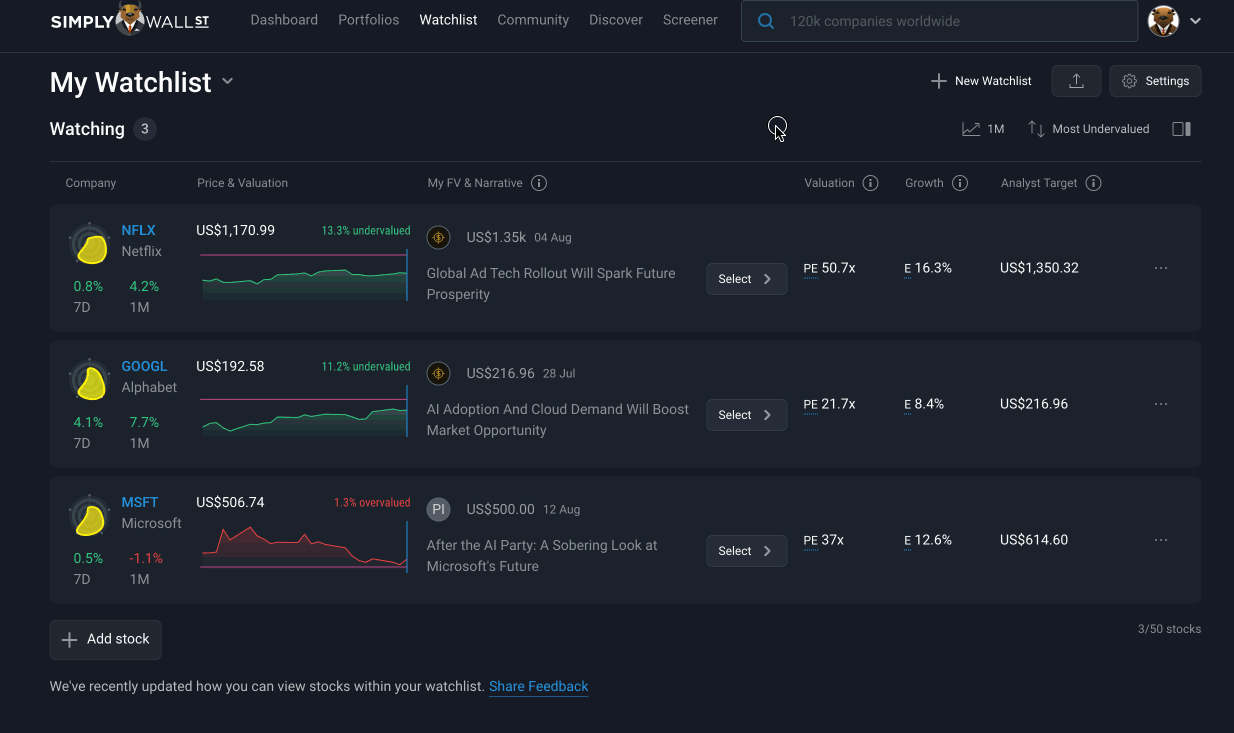Expand the My Watchlist title dropdown
This screenshot has height=733, width=1234.
(228, 82)
